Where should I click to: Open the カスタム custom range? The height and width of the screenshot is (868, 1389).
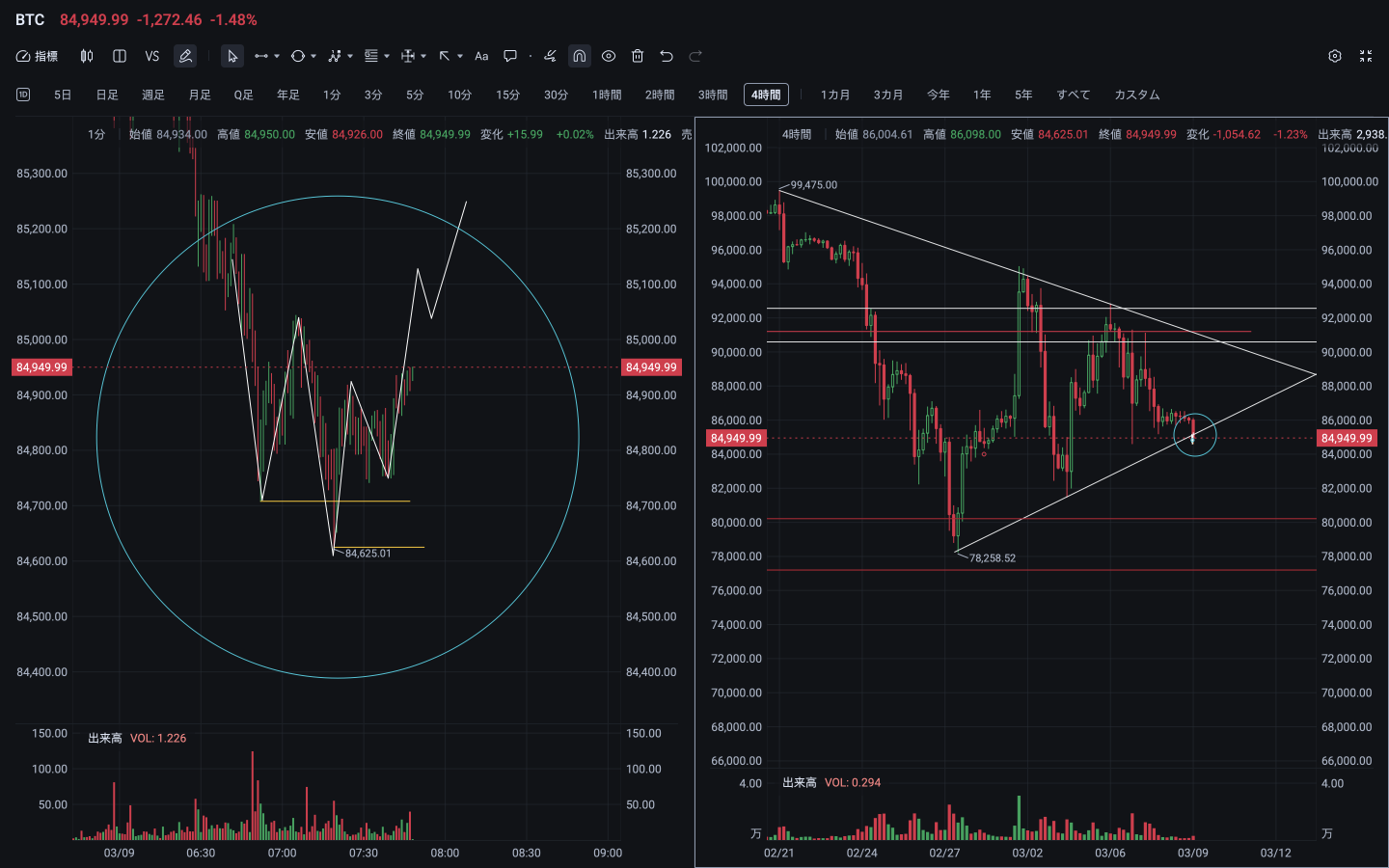click(1137, 95)
